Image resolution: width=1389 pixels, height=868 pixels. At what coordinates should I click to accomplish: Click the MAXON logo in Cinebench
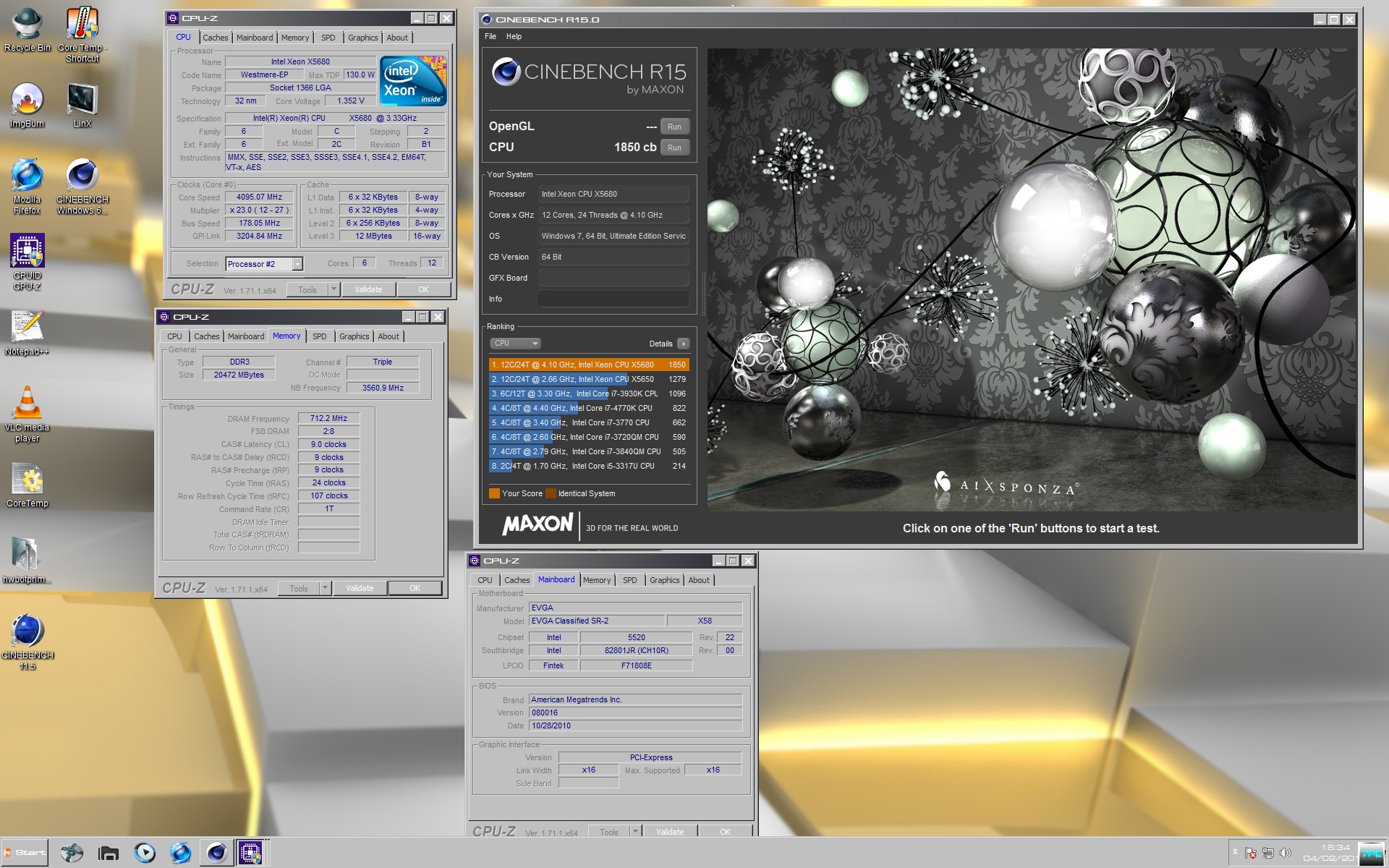pos(538,524)
